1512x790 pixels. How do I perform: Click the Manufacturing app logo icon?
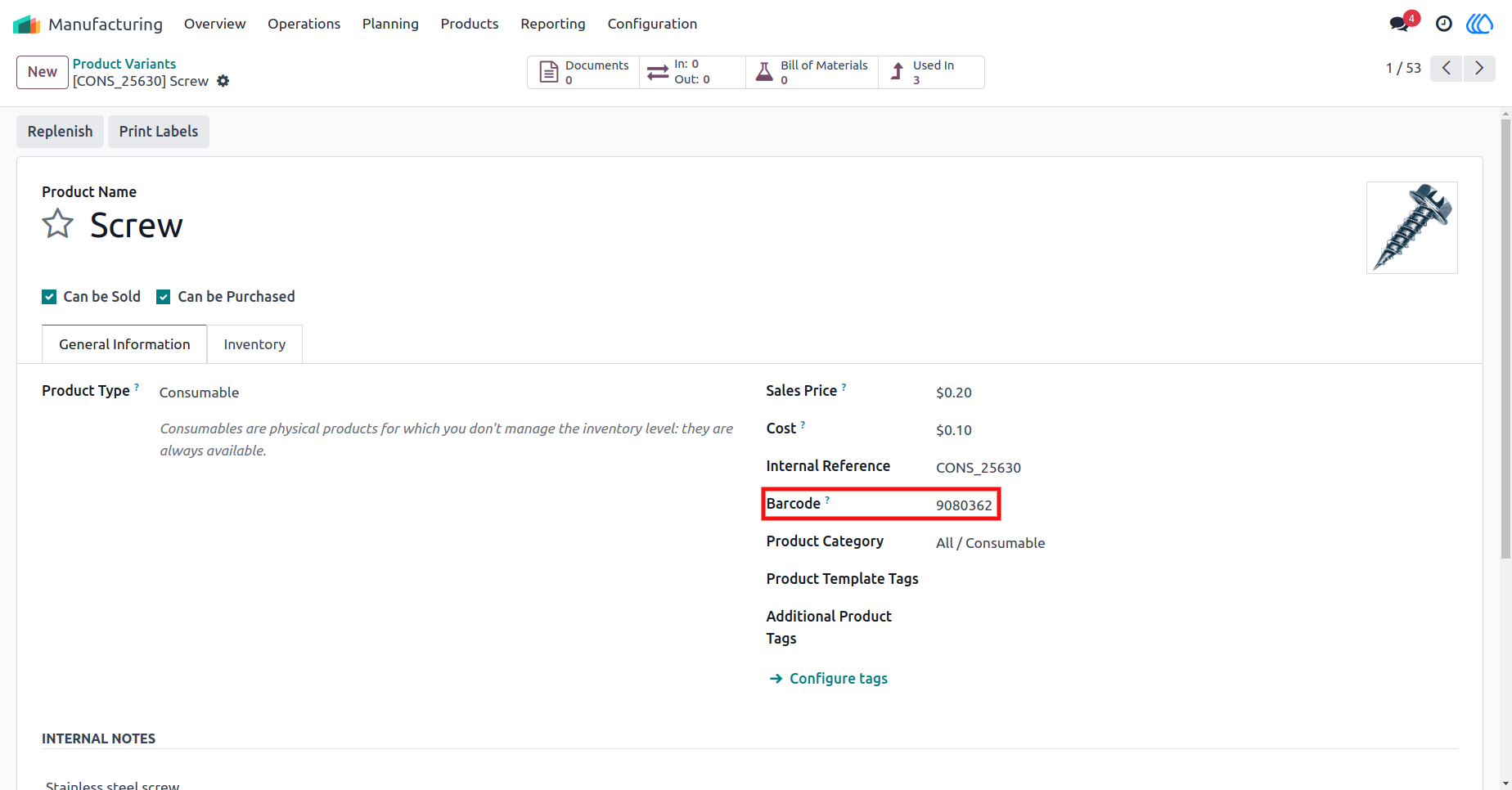coord(26,25)
